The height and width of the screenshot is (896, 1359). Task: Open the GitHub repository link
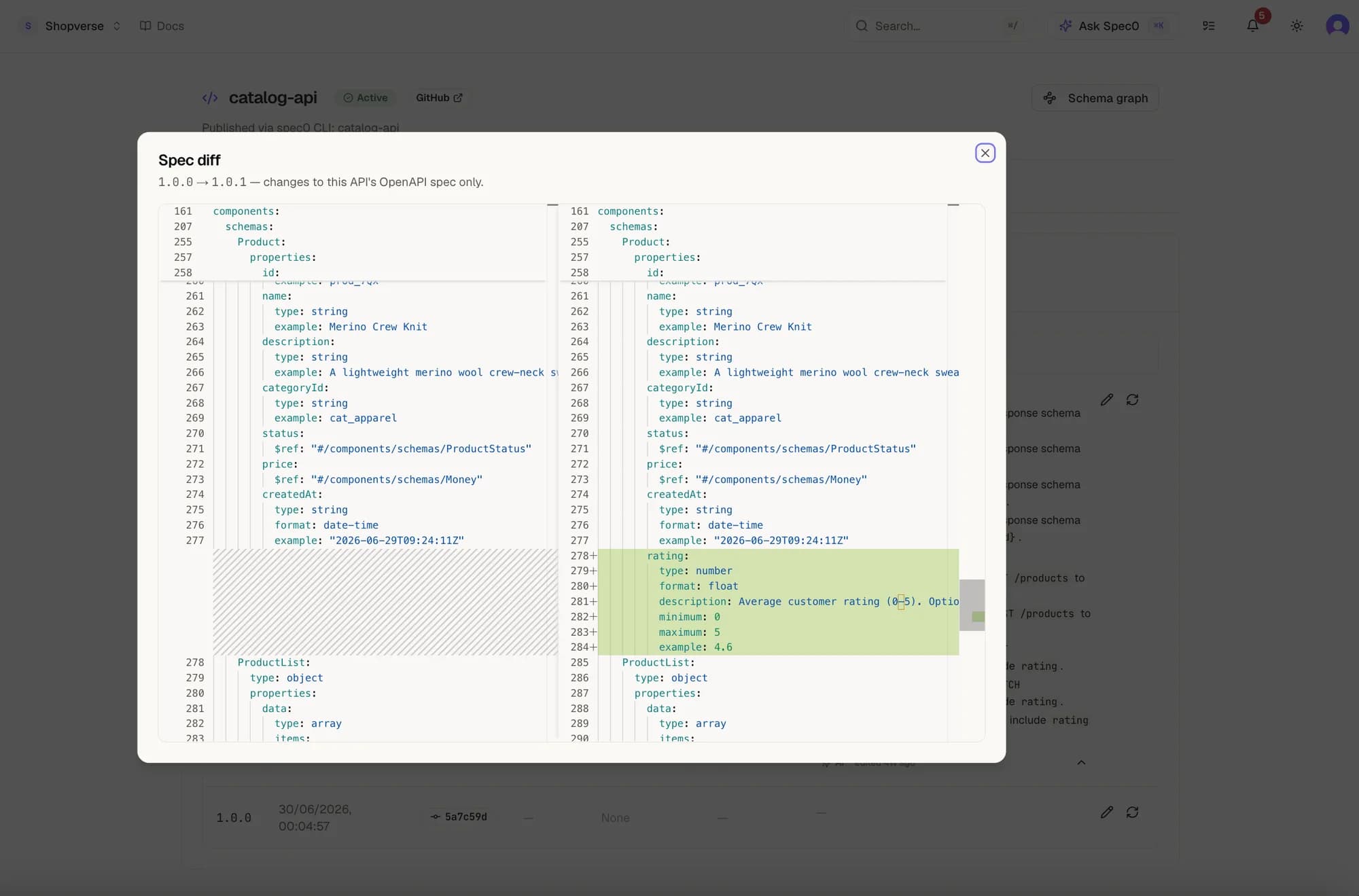tap(439, 98)
